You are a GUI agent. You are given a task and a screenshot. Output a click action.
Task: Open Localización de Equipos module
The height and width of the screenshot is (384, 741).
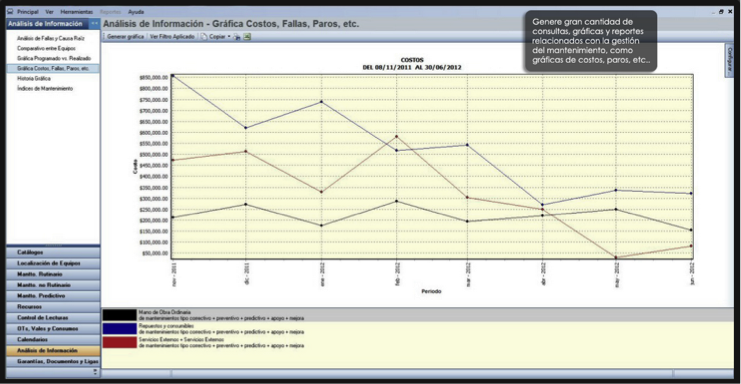point(53,263)
